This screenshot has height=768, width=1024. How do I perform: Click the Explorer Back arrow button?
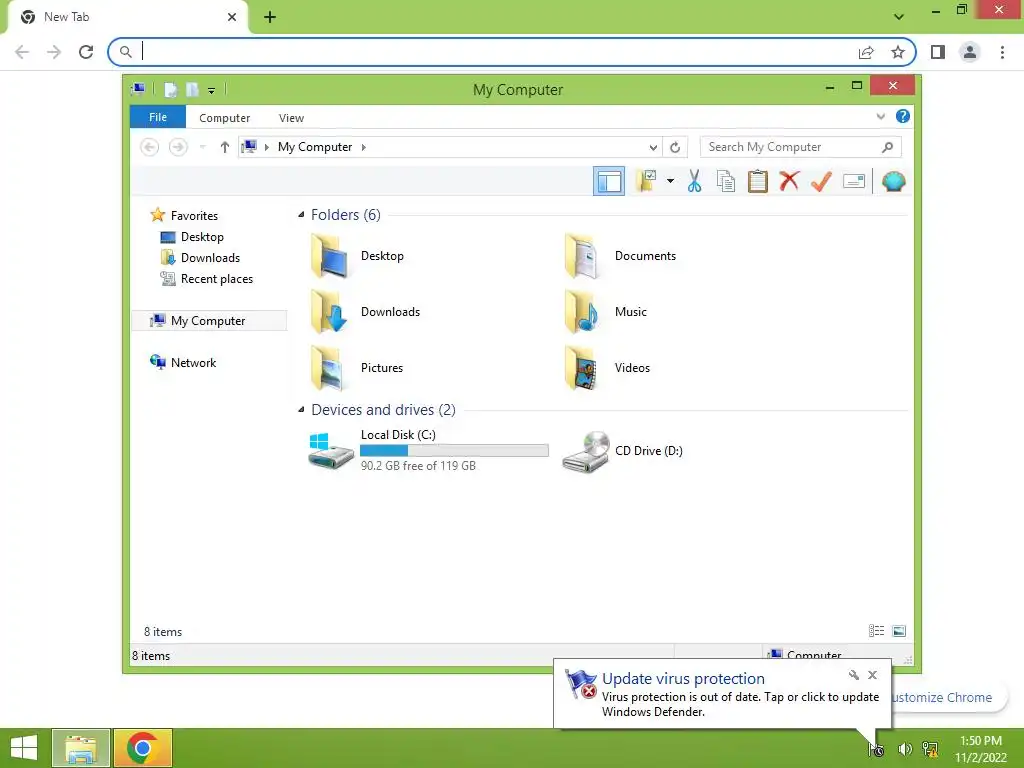coord(150,147)
